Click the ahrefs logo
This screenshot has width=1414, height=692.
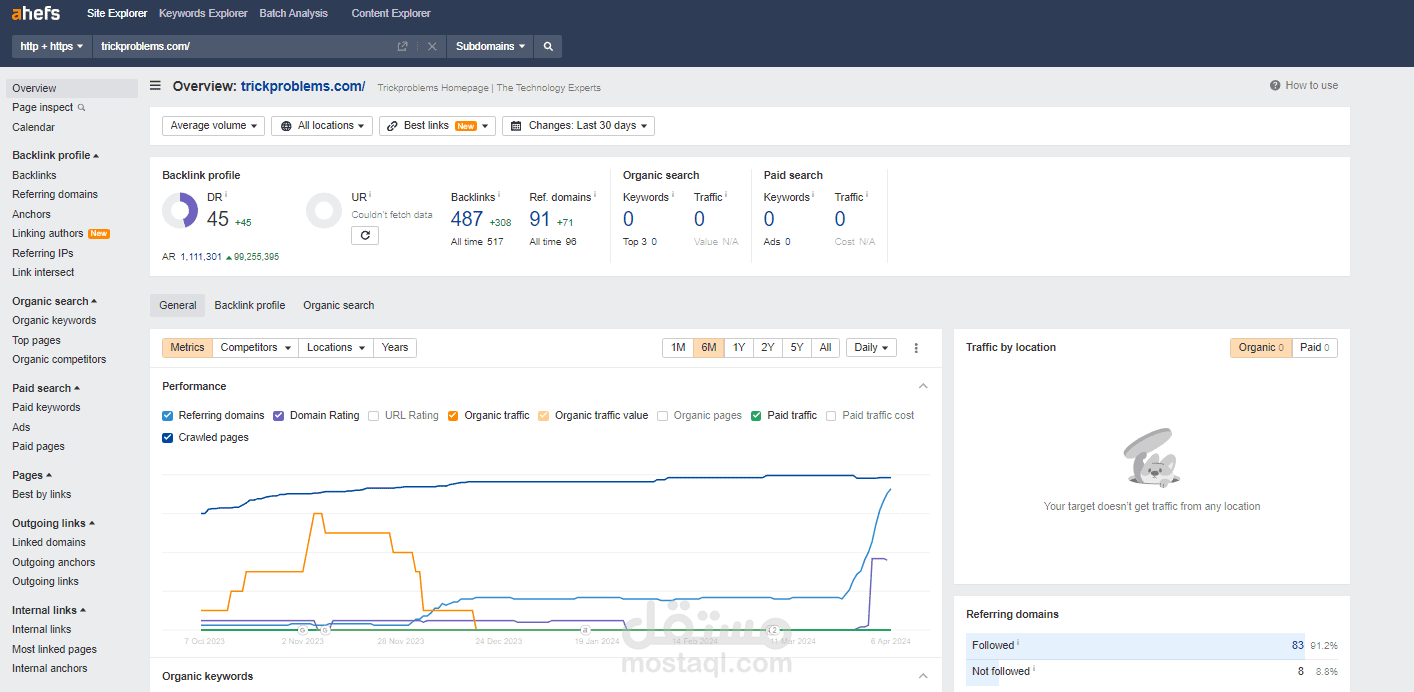[x=36, y=13]
